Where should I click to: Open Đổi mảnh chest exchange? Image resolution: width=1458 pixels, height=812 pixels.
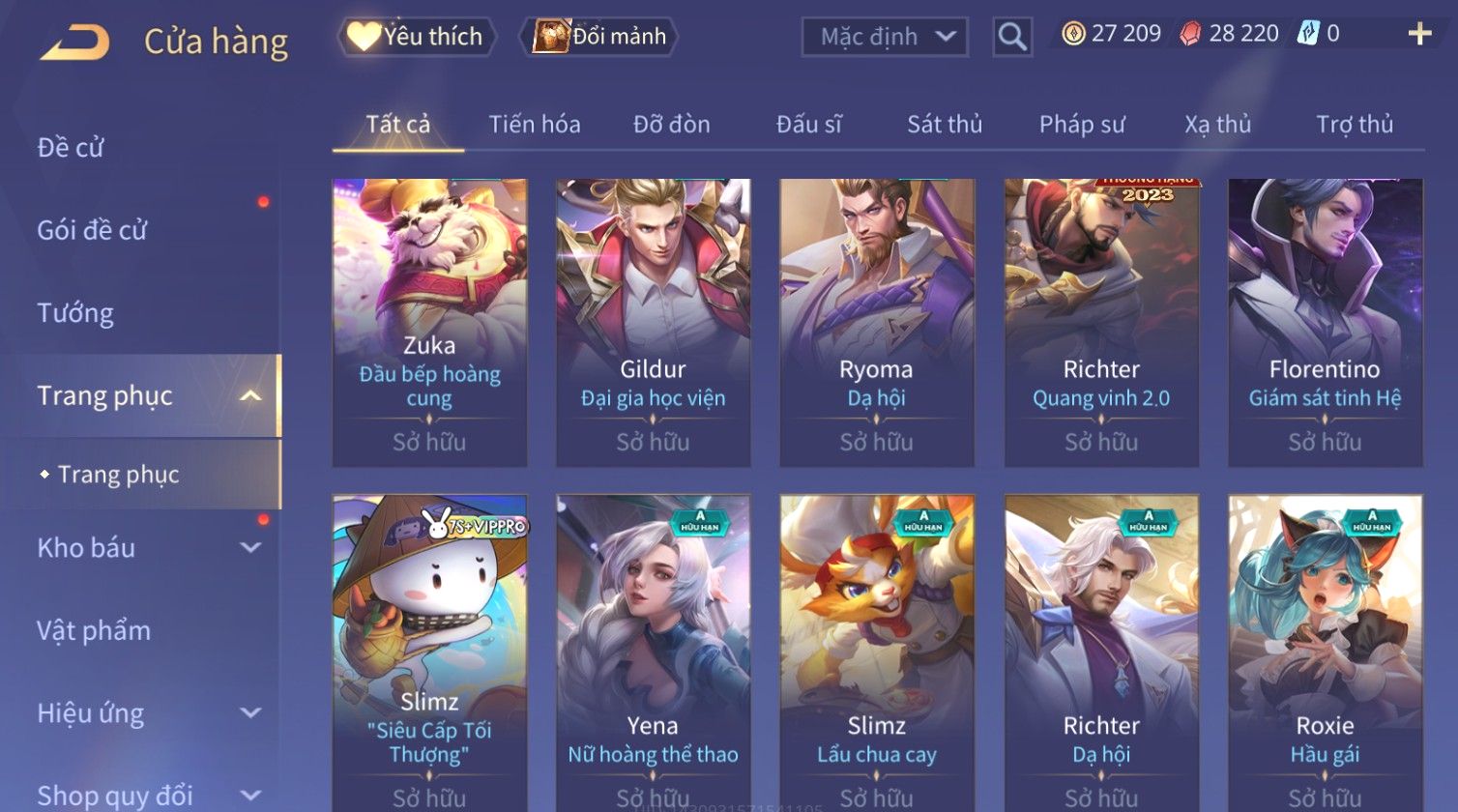click(x=599, y=37)
